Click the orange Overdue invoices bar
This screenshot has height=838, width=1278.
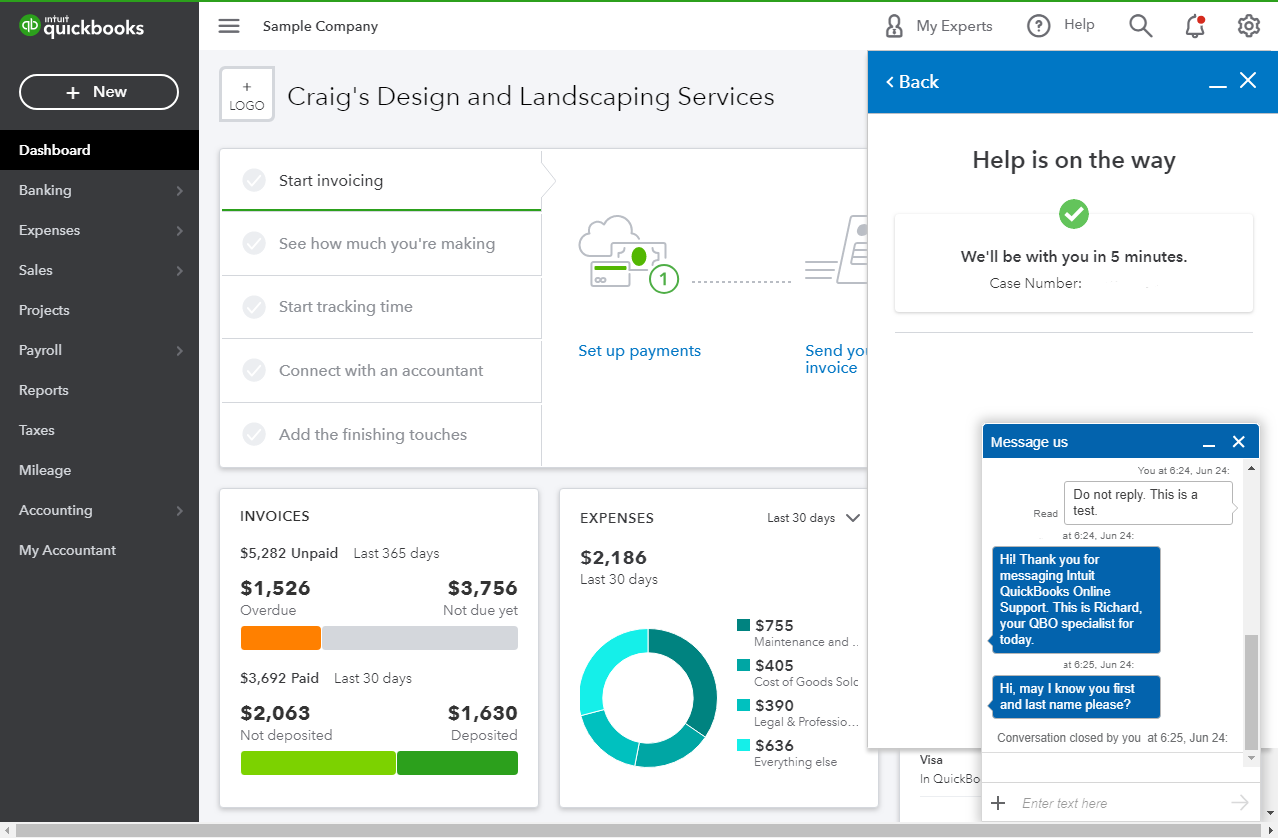click(x=281, y=638)
